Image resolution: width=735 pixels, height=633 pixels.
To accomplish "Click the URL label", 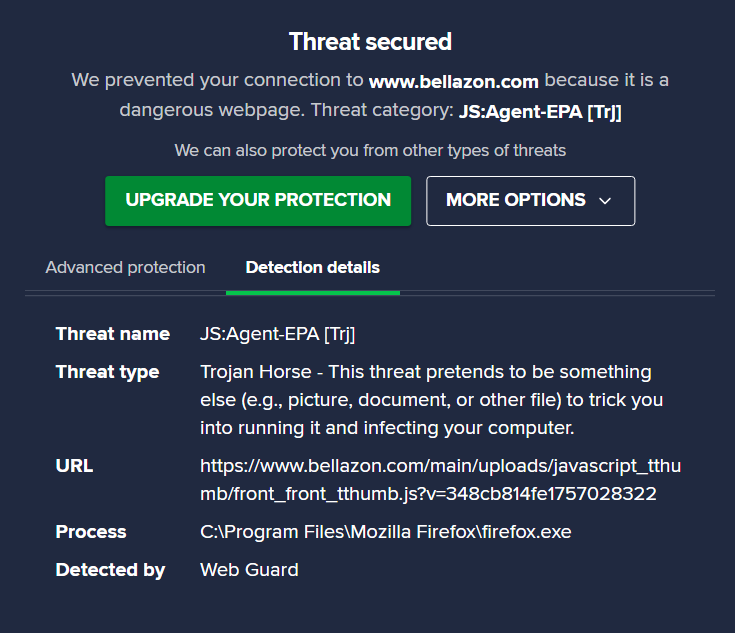I will tap(74, 466).
